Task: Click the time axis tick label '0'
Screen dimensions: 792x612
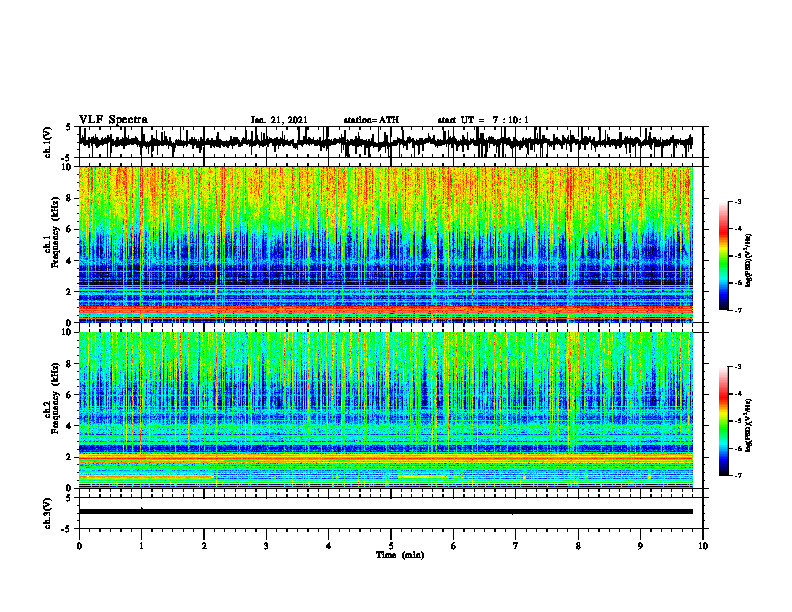Action: point(79,546)
